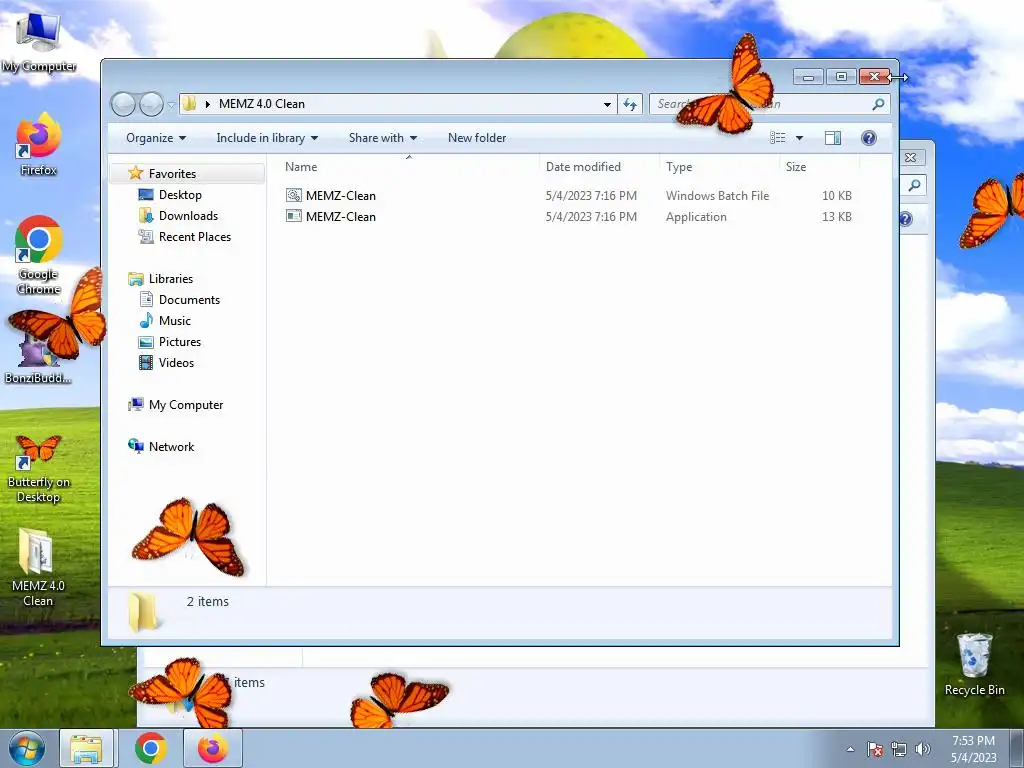Click Windows Explorer taskbar button
This screenshot has width=1024, height=768.
(86, 748)
